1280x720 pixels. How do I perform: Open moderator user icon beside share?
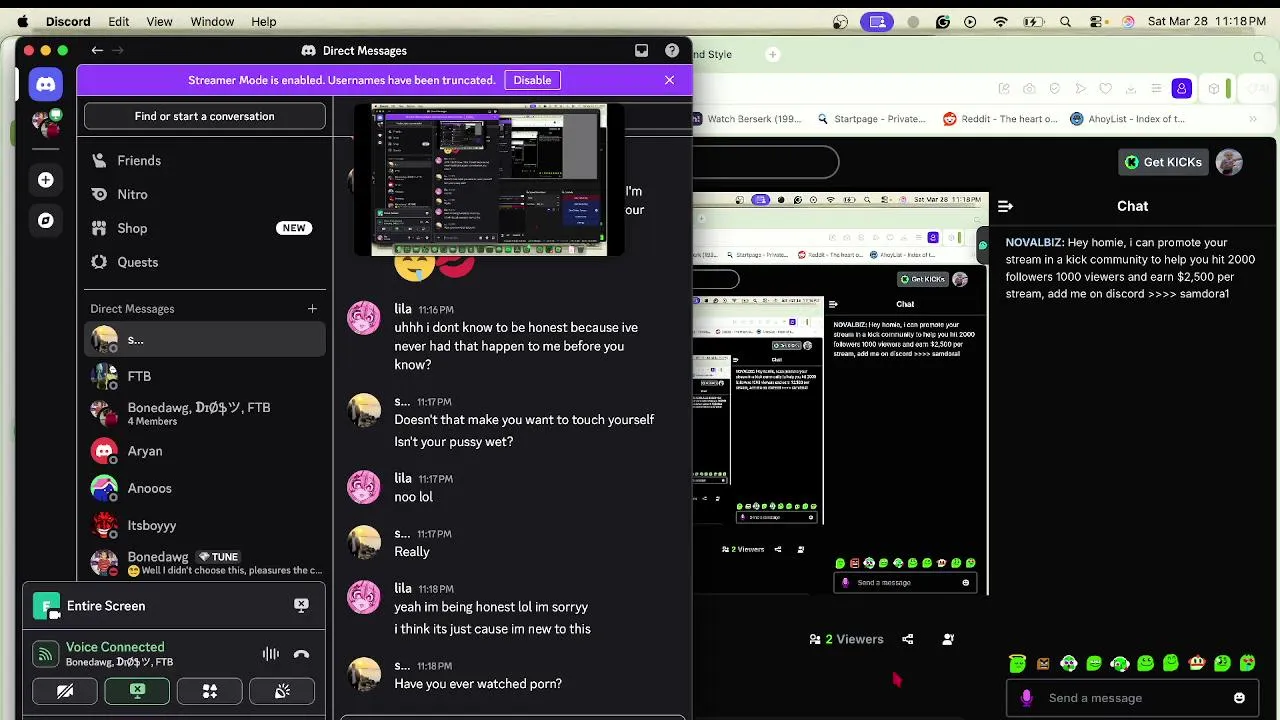click(x=948, y=639)
